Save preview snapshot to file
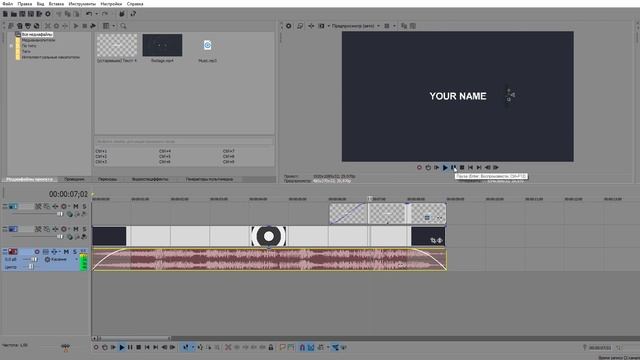 click(413, 26)
